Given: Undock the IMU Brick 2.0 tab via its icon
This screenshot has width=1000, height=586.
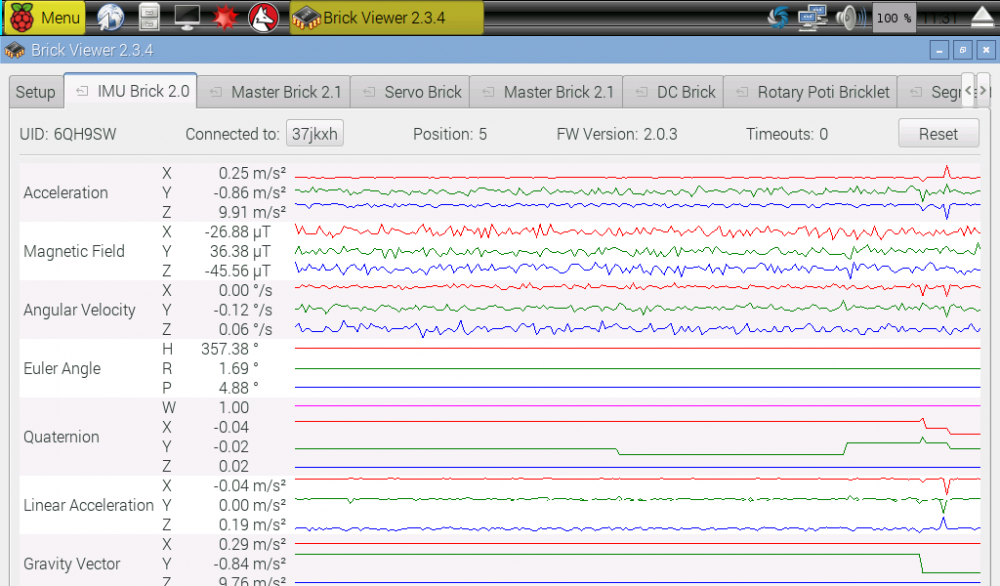Looking at the screenshot, I should (82, 92).
